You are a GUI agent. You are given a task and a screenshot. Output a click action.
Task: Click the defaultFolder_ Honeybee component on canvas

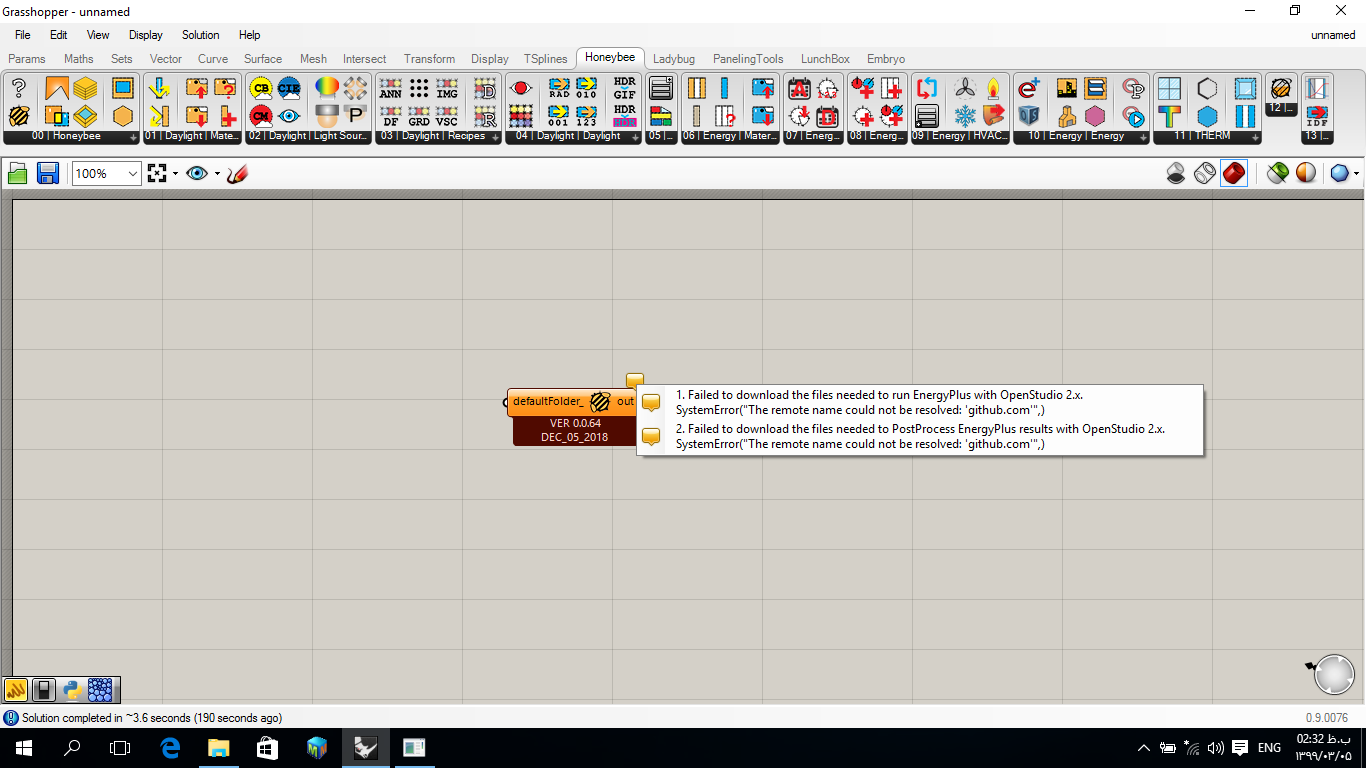click(572, 402)
